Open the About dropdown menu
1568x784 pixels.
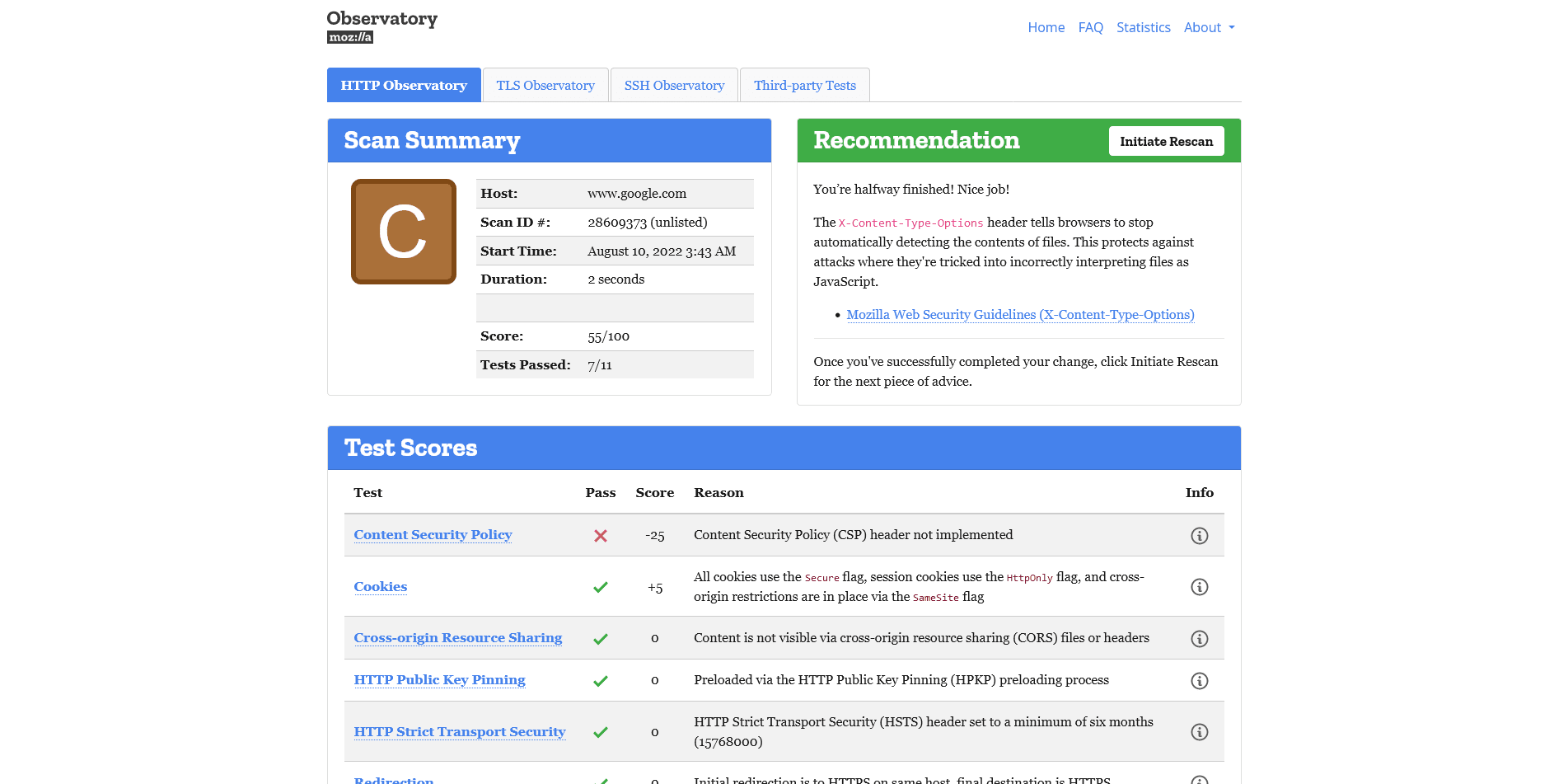coord(1209,27)
